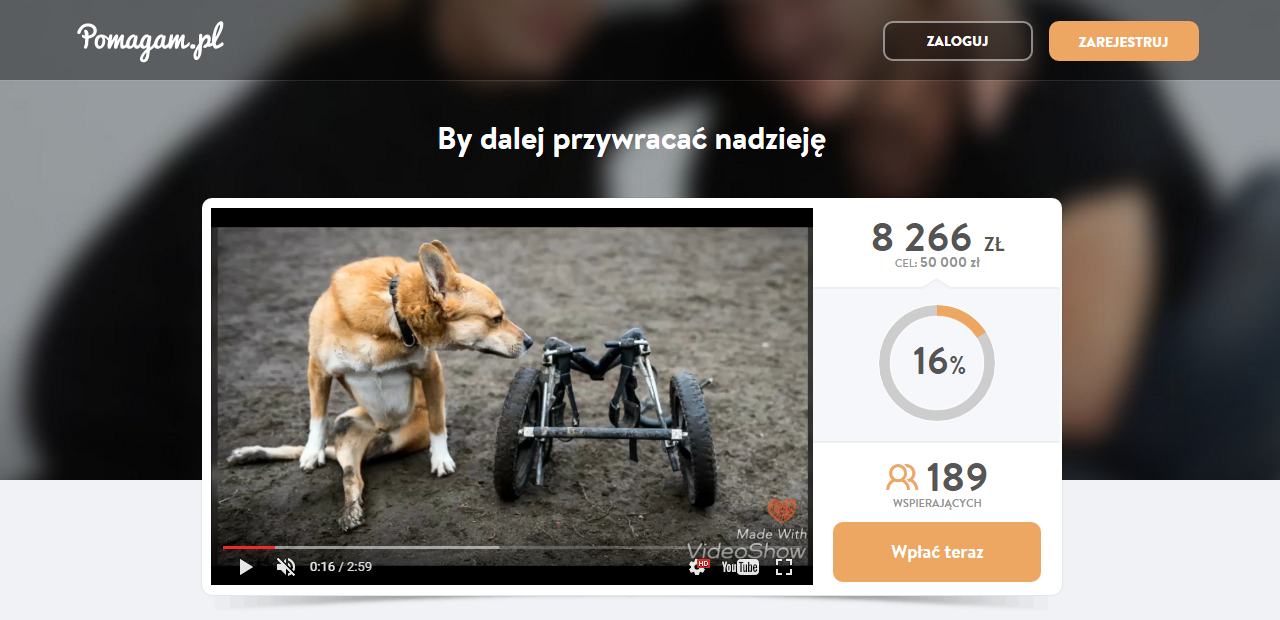Open the ZALOGUJ login button

[958, 41]
